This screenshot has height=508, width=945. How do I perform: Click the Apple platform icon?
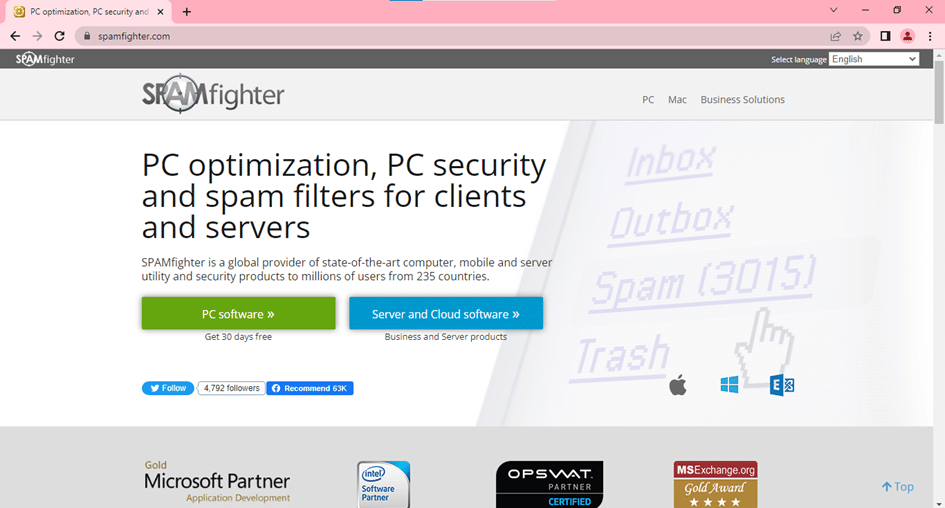(678, 384)
